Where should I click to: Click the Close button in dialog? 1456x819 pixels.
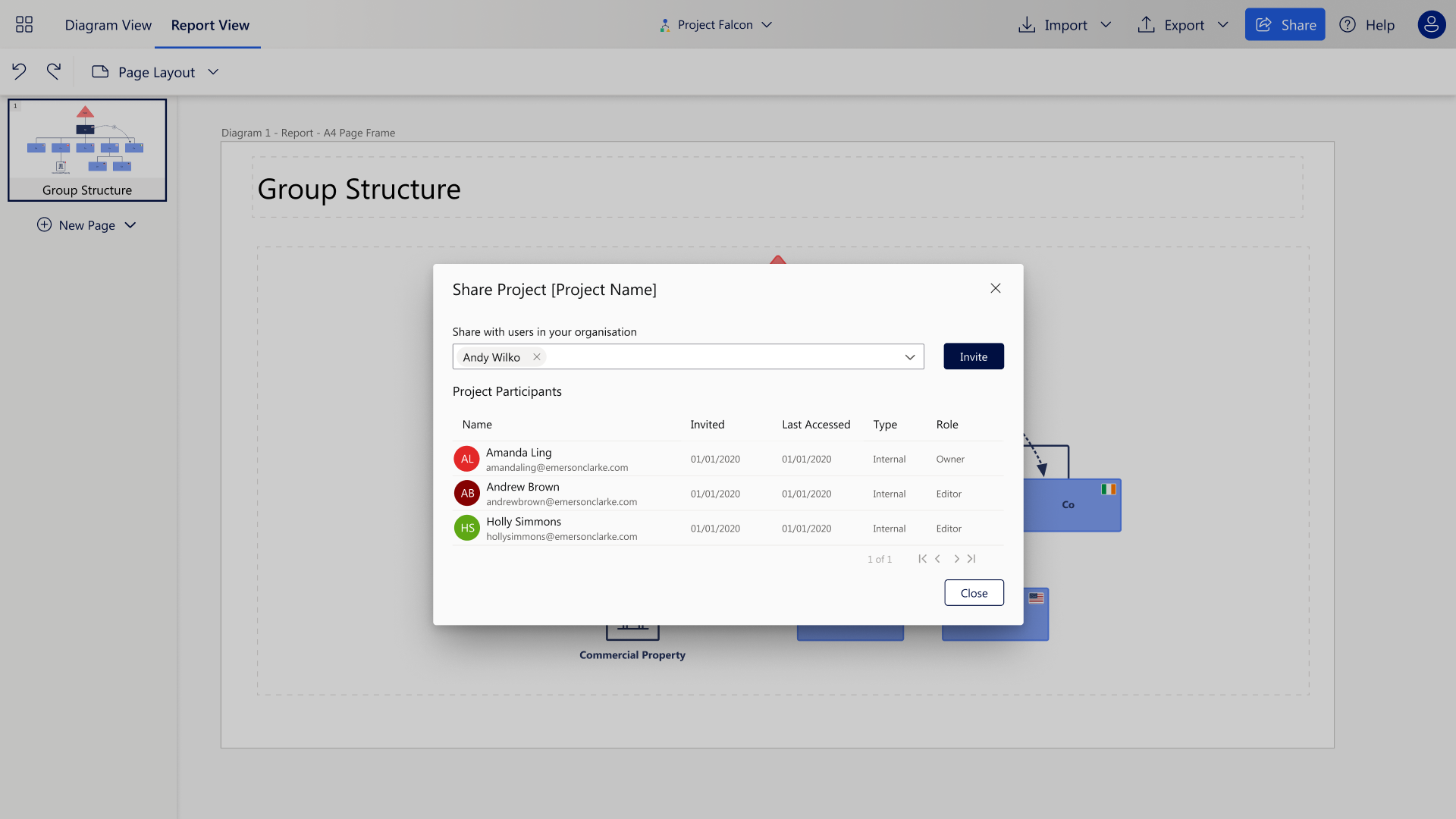[x=974, y=593]
